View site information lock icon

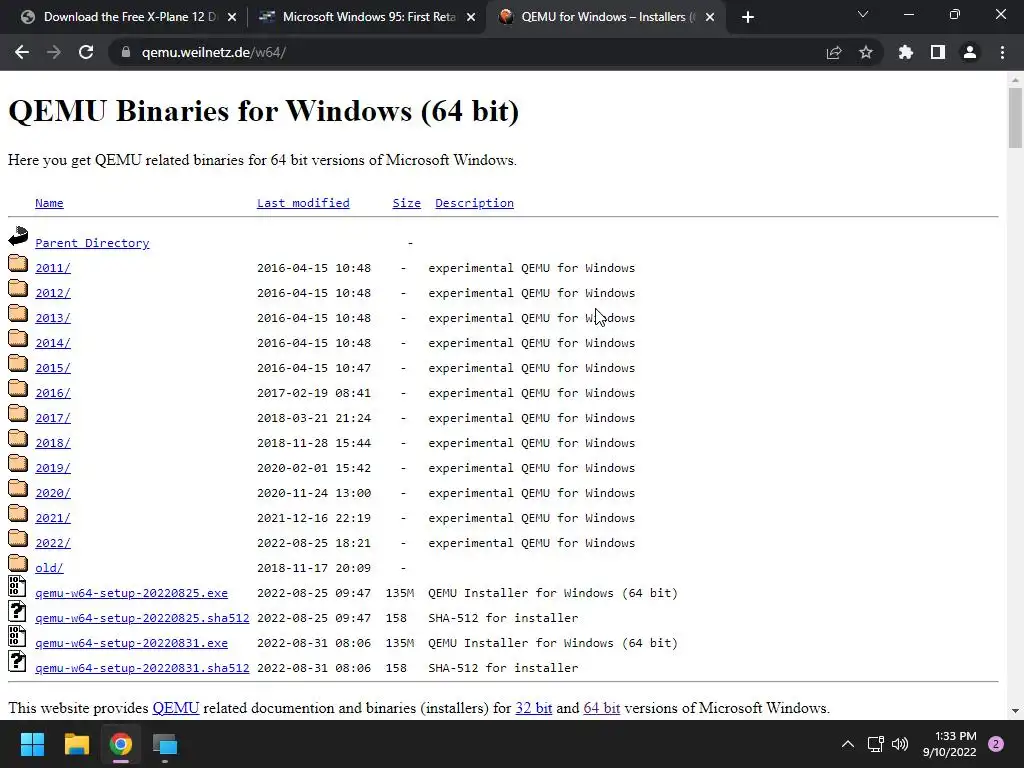click(126, 52)
